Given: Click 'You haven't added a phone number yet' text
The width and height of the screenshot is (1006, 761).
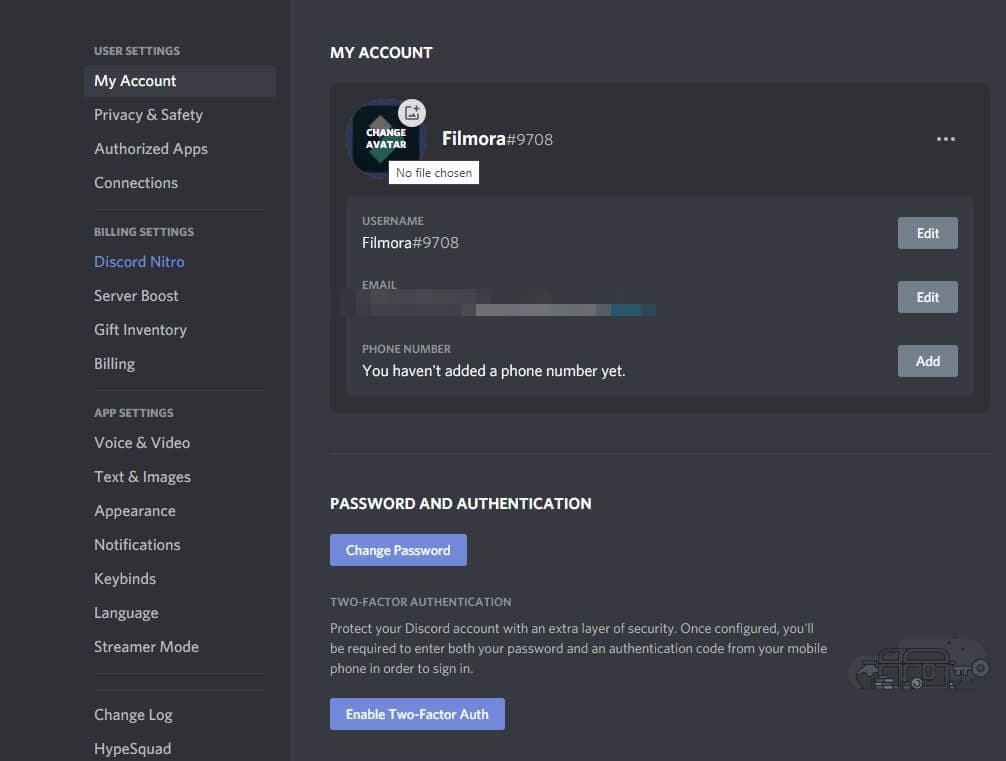Looking at the screenshot, I should (x=493, y=371).
